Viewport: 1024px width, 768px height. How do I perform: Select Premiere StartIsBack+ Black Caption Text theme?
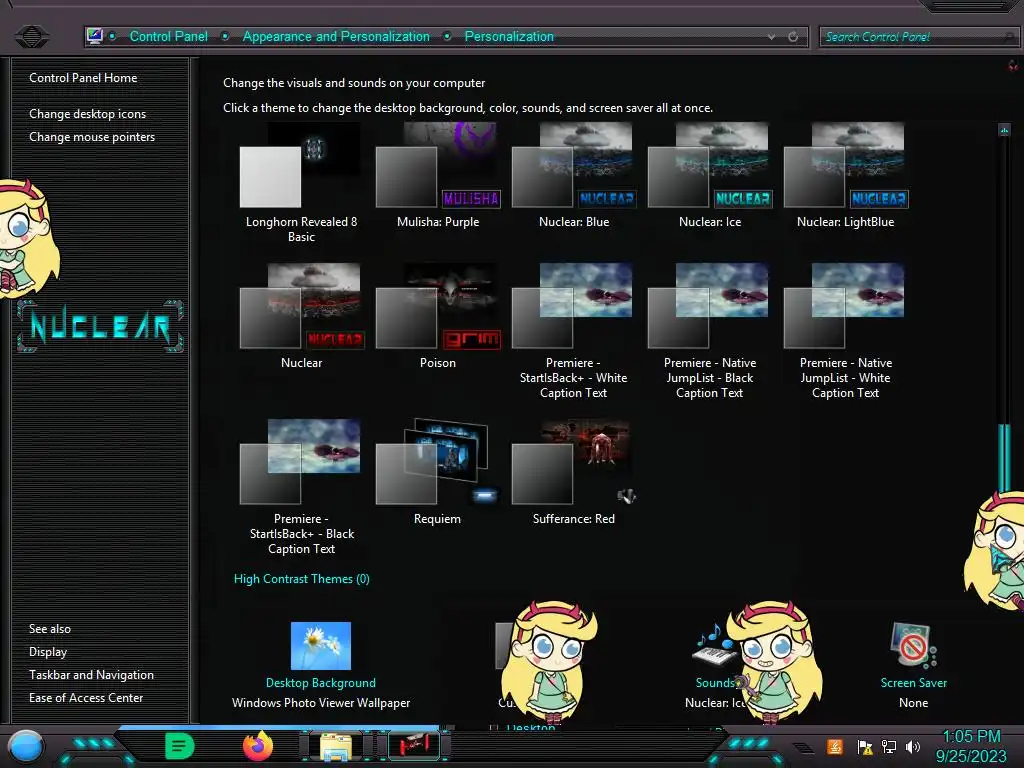(x=301, y=487)
